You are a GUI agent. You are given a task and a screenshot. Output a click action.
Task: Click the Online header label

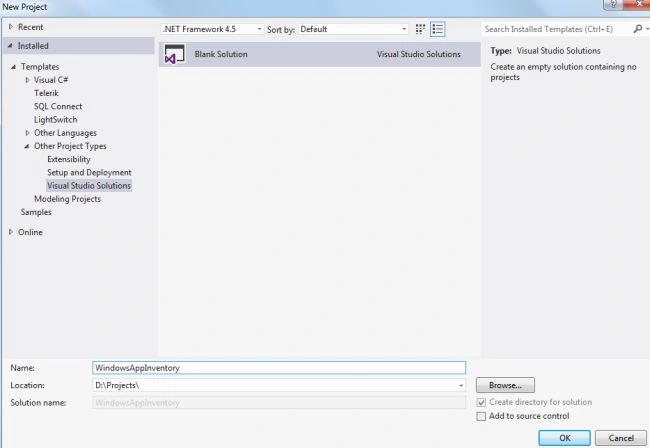point(30,232)
